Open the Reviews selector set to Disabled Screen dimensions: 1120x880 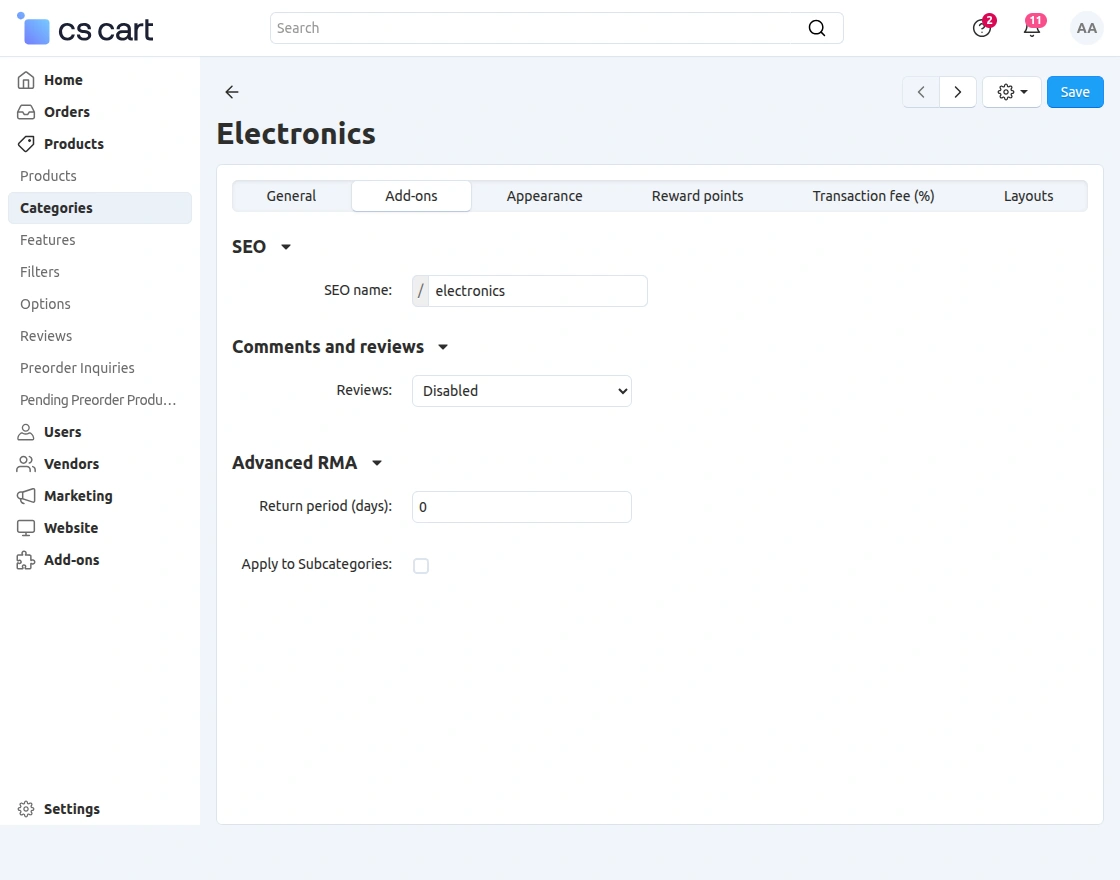coord(521,391)
